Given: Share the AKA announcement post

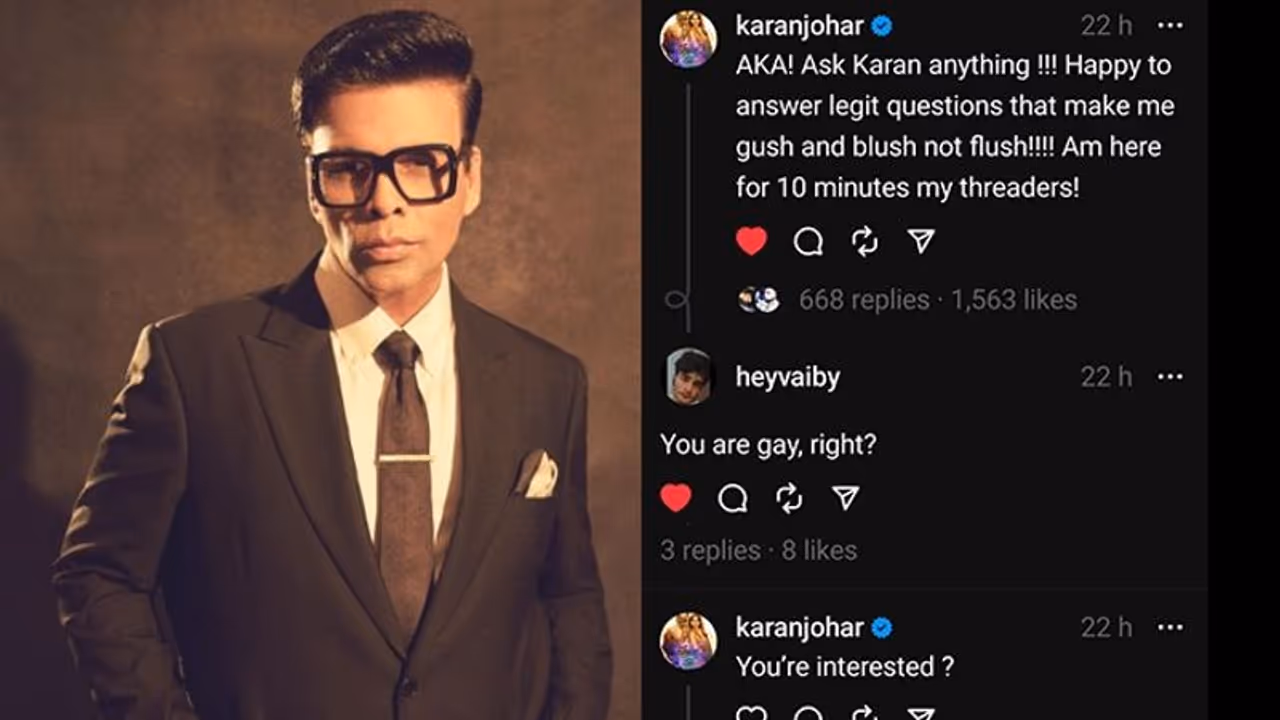Looking at the screenshot, I should pos(921,241).
